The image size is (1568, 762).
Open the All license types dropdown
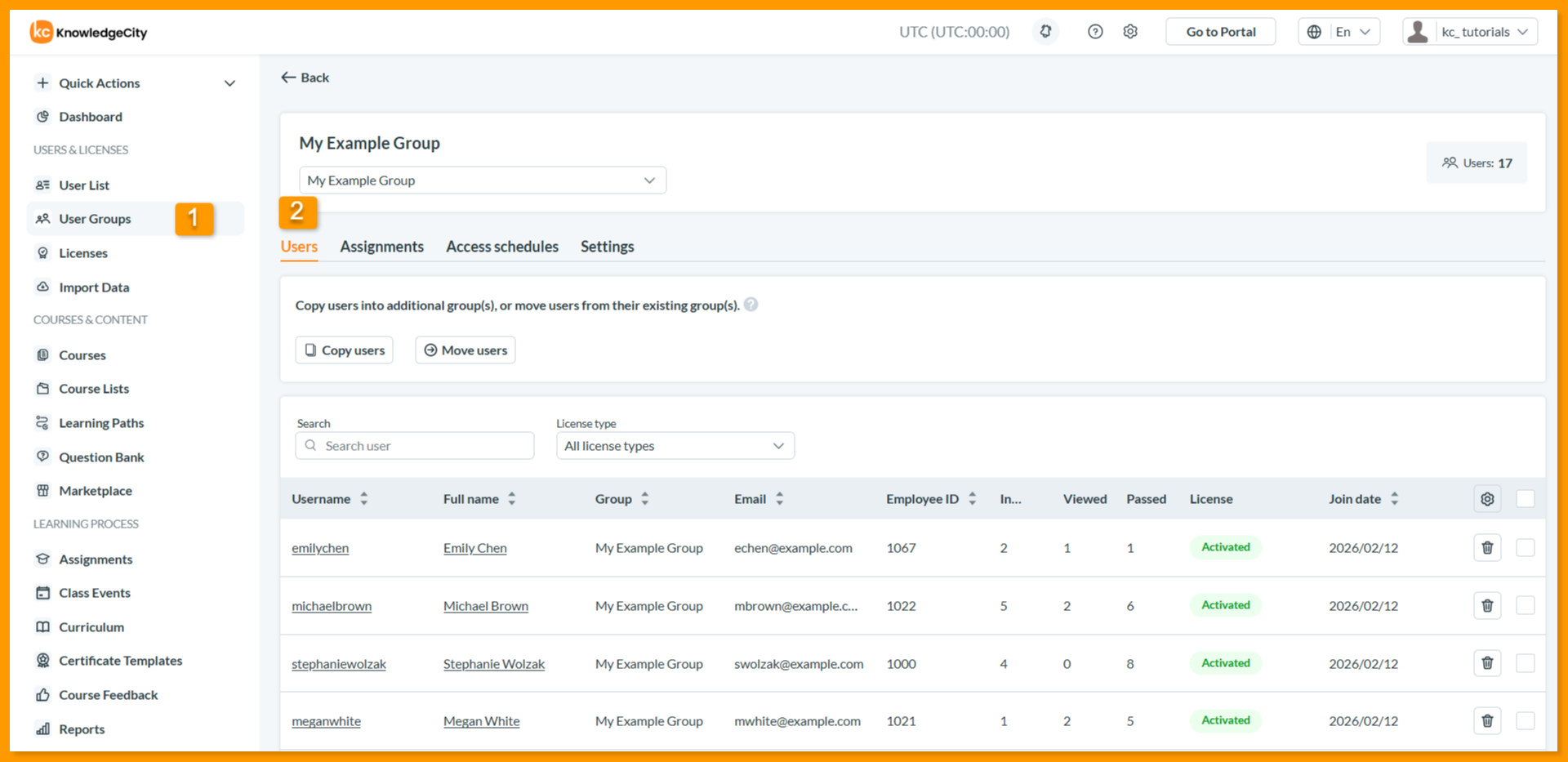coord(675,446)
